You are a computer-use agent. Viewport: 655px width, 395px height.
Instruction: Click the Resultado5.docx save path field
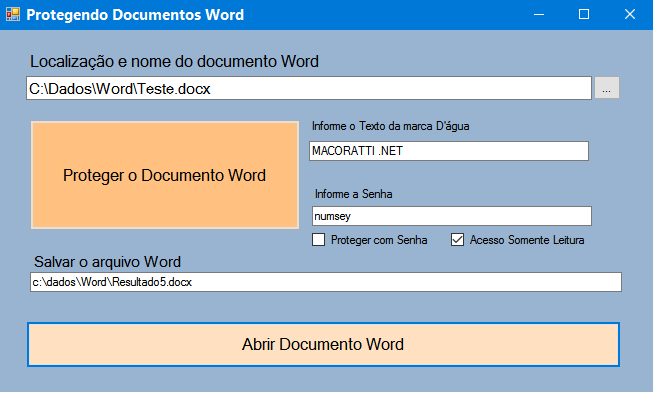326,282
